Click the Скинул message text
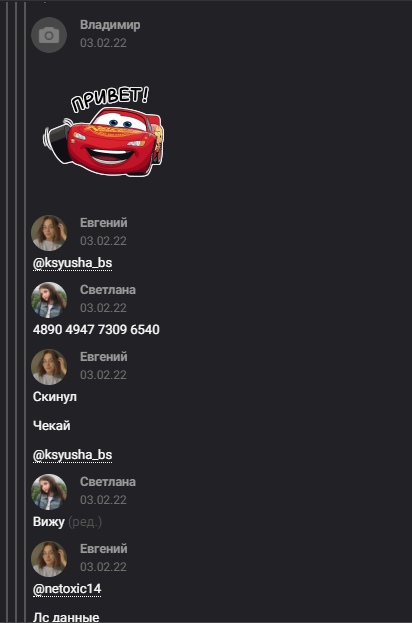This screenshot has height=623, width=412. click(55, 397)
